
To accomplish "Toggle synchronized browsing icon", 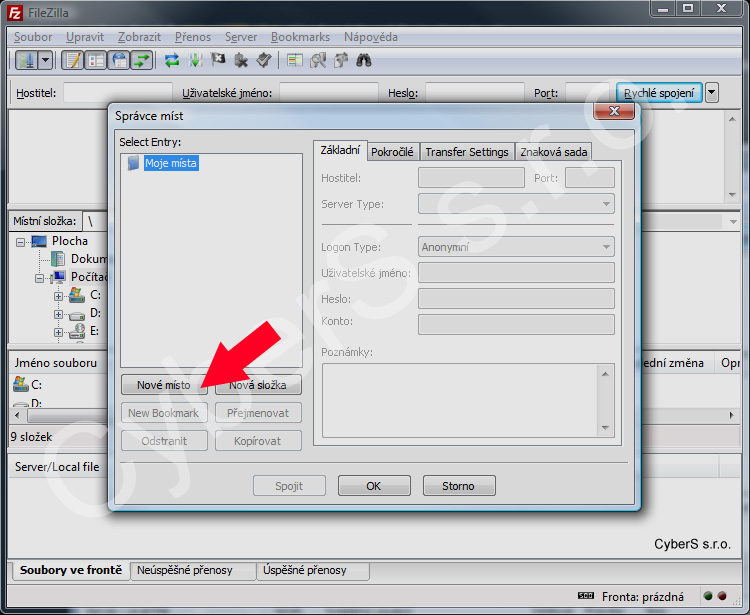I will 341,60.
